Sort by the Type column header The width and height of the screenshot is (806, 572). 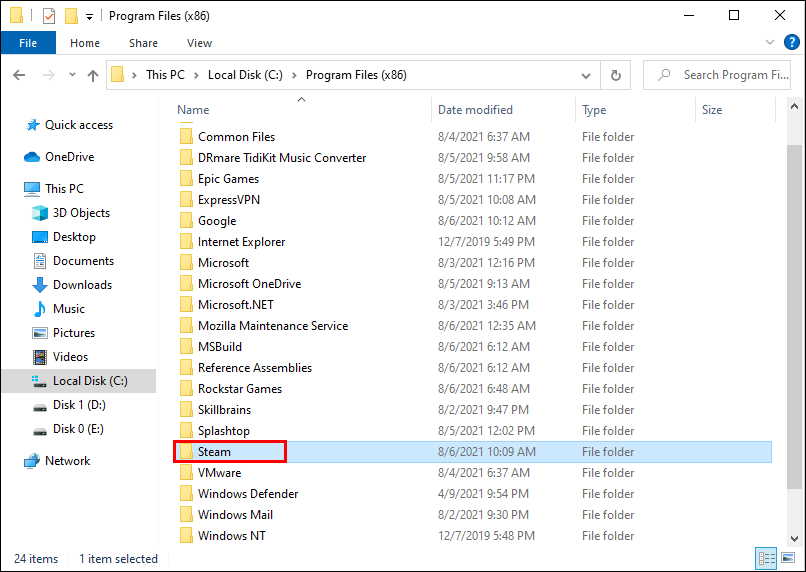coord(635,110)
